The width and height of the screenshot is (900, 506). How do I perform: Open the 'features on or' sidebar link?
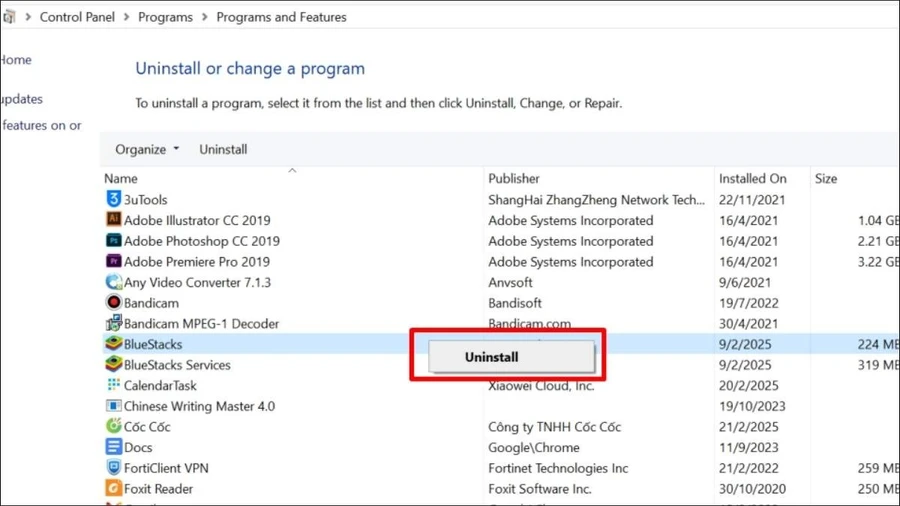41,125
